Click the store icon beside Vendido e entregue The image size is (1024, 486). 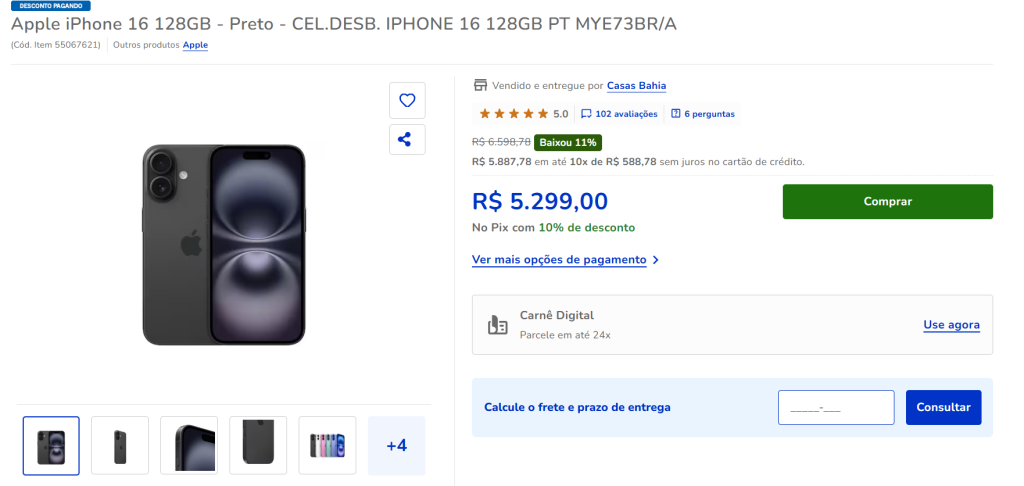click(x=480, y=86)
